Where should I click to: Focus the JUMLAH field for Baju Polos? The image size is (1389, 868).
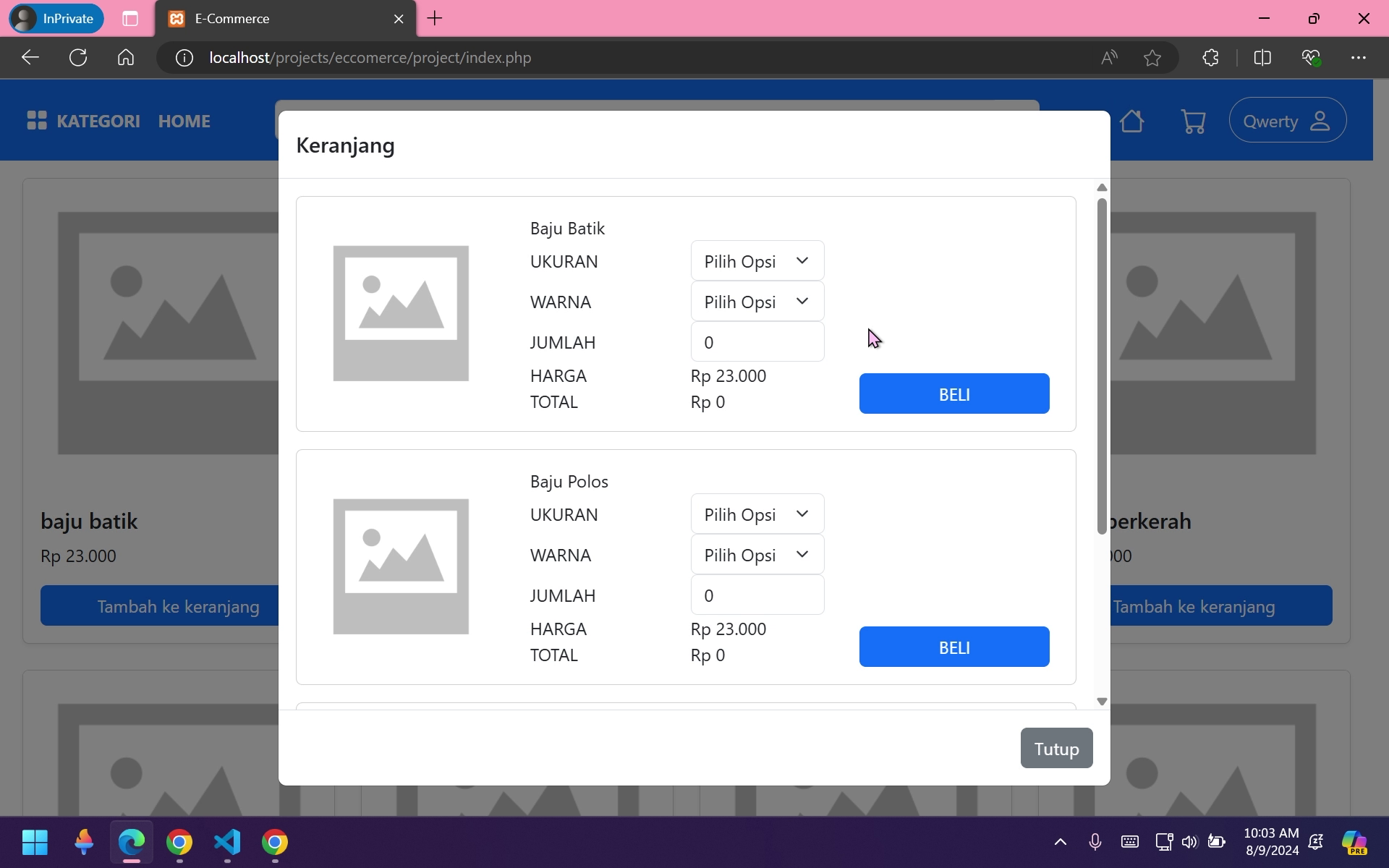757,595
